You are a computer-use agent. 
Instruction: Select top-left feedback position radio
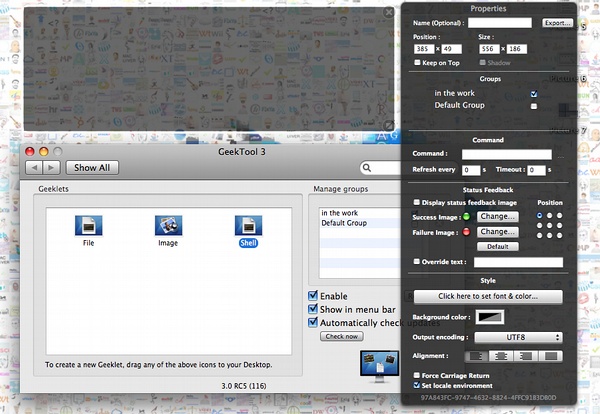(540, 215)
